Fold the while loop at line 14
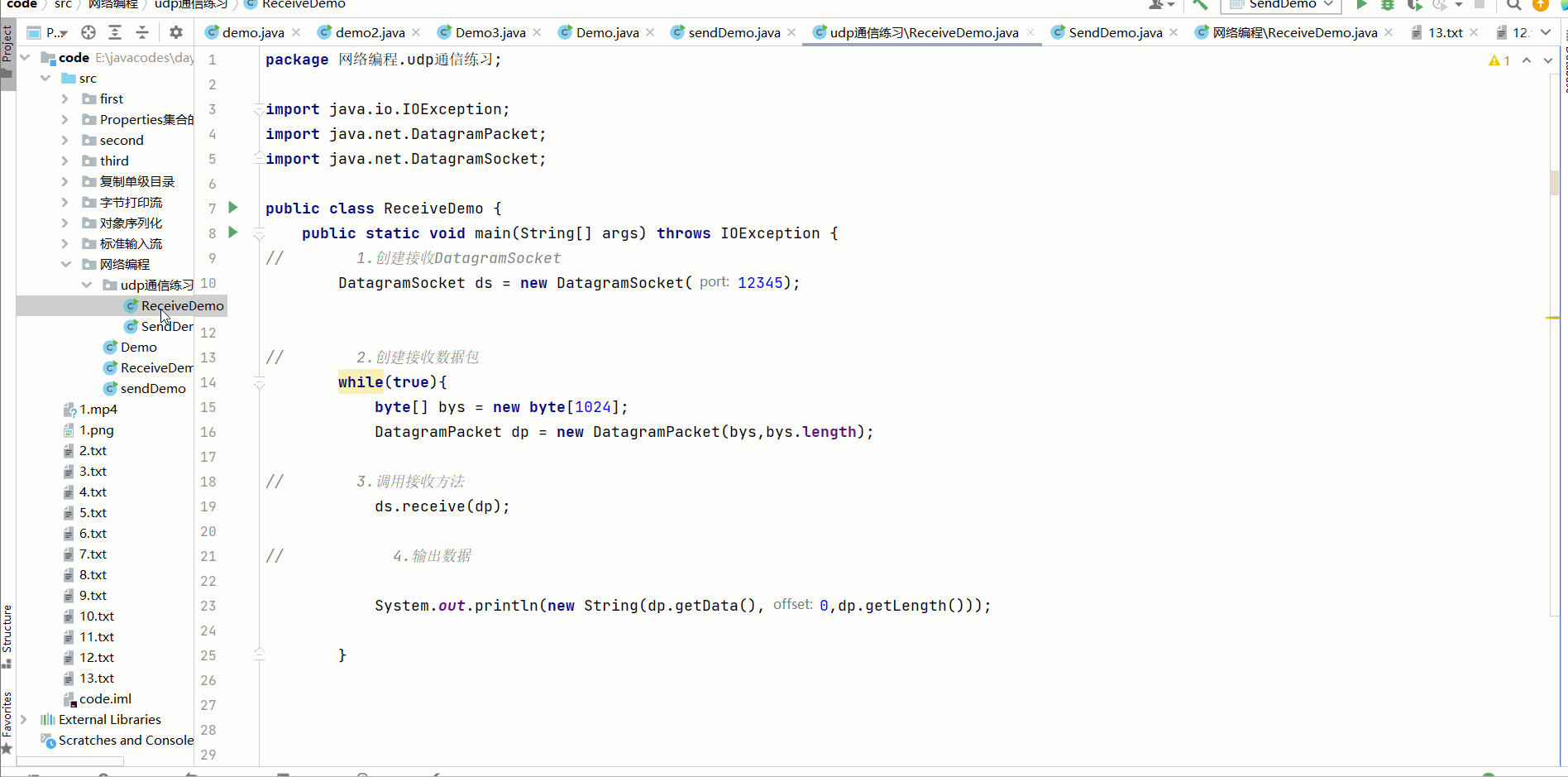The image size is (1568, 777). (x=259, y=382)
